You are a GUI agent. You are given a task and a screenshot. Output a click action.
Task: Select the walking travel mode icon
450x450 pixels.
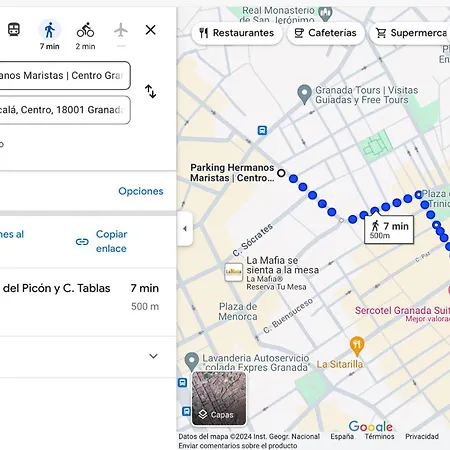[49, 30]
